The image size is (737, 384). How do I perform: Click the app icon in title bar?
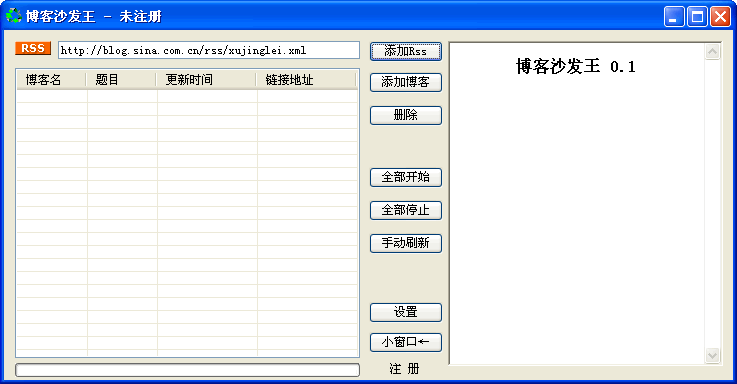(14, 16)
